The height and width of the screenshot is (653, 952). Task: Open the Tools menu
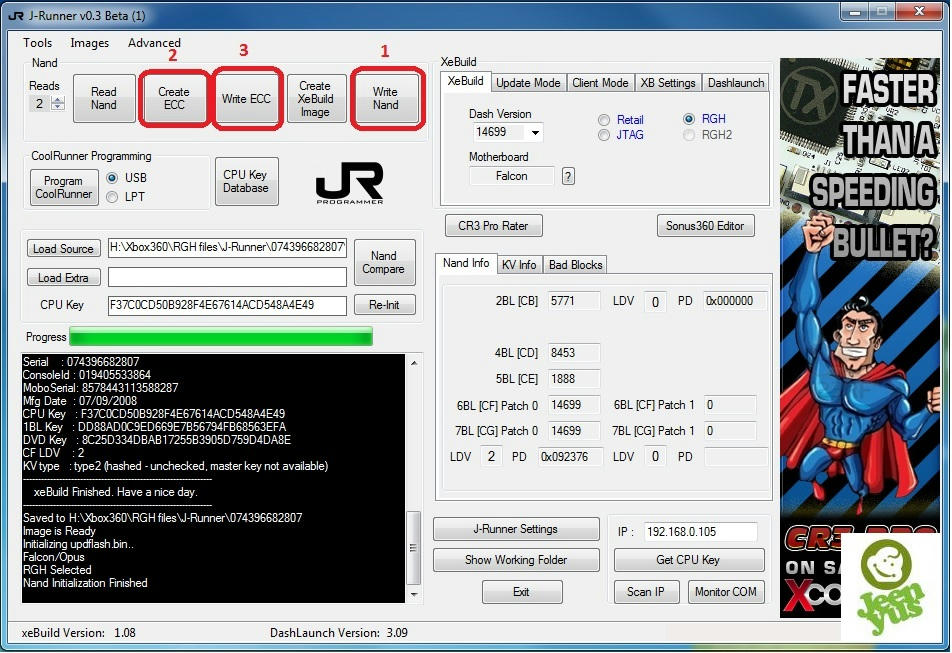point(37,43)
